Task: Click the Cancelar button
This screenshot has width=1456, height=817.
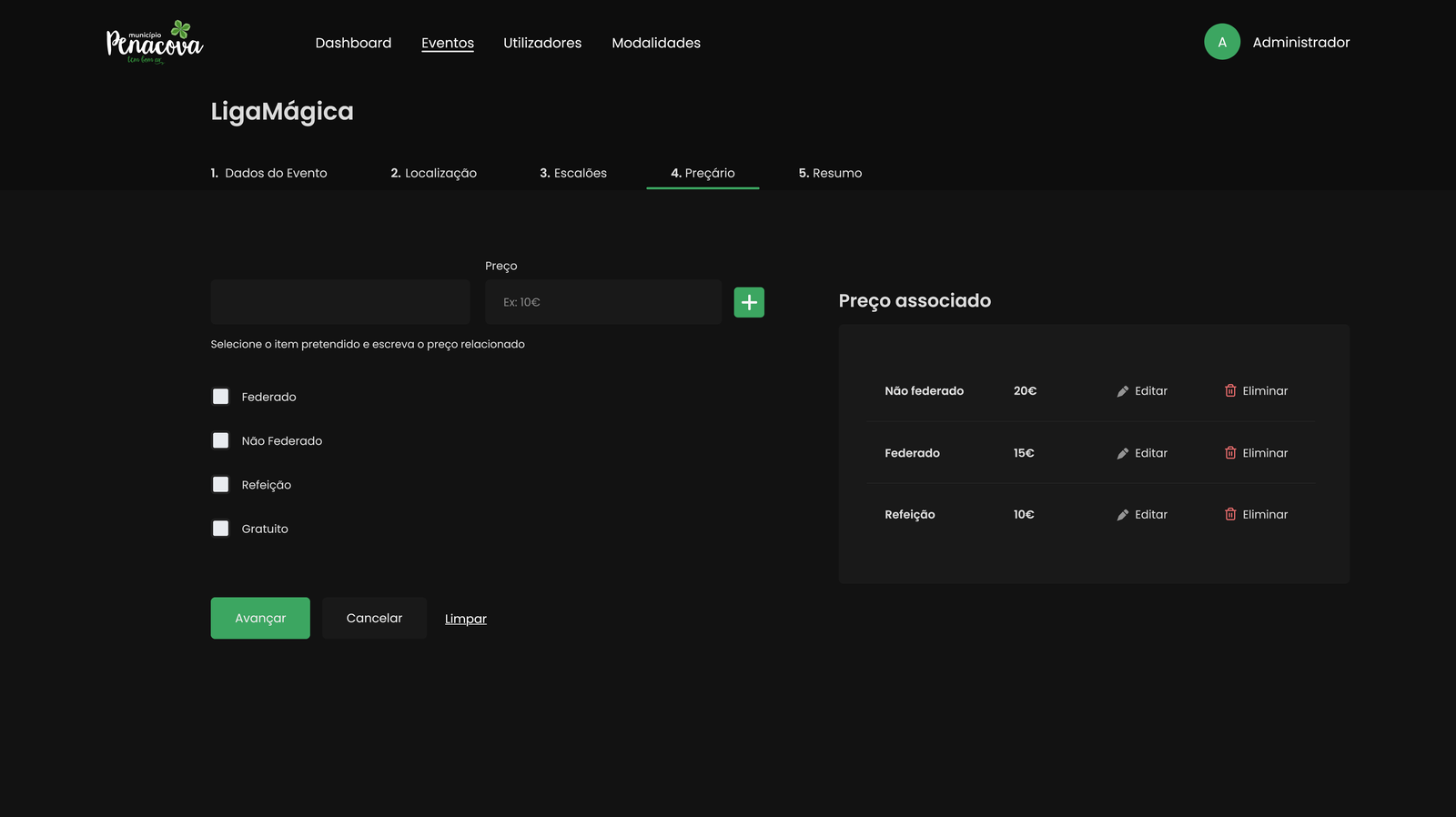Action: point(374,618)
